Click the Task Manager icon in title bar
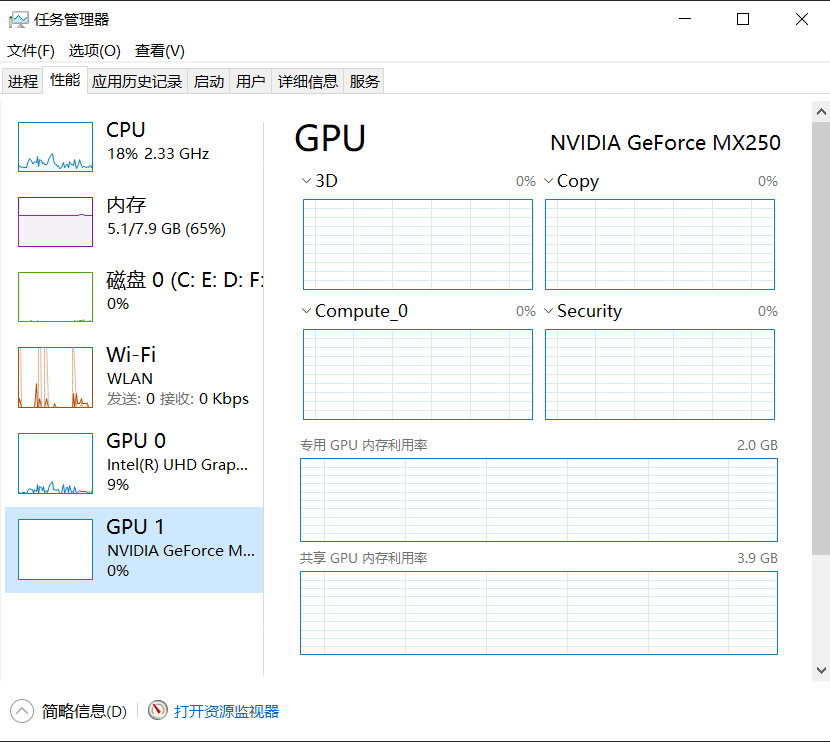Image resolution: width=830 pixels, height=742 pixels. point(20,18)
